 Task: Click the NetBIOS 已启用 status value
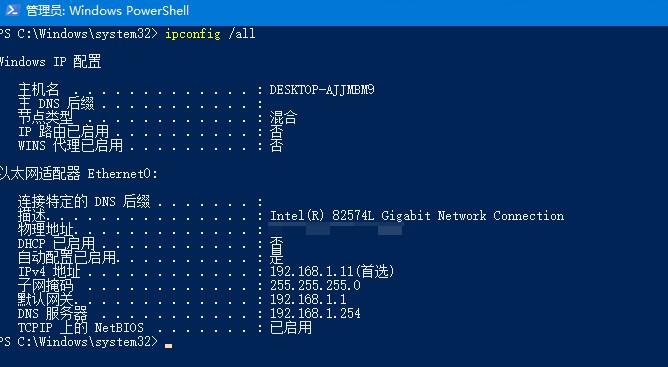pyautogui.click(x=291, y=327)
